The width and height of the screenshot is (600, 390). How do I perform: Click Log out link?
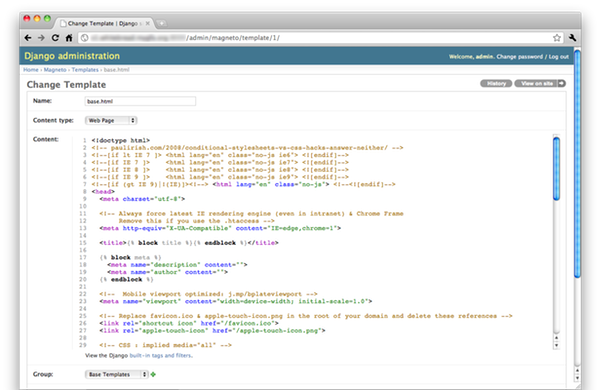point(559,57)
